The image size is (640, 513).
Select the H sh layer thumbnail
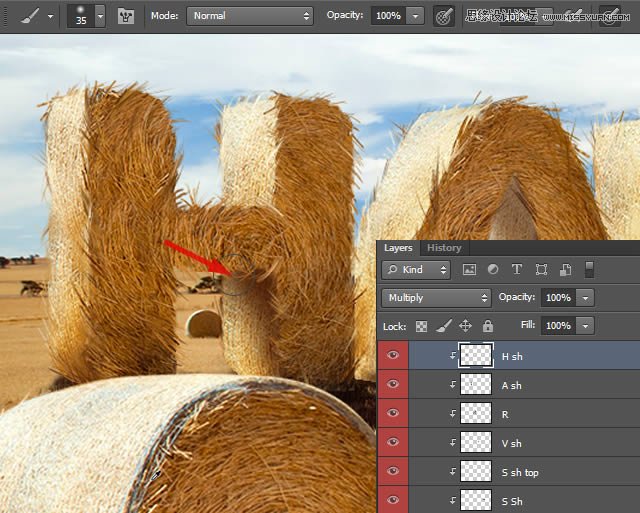point(476,355)
